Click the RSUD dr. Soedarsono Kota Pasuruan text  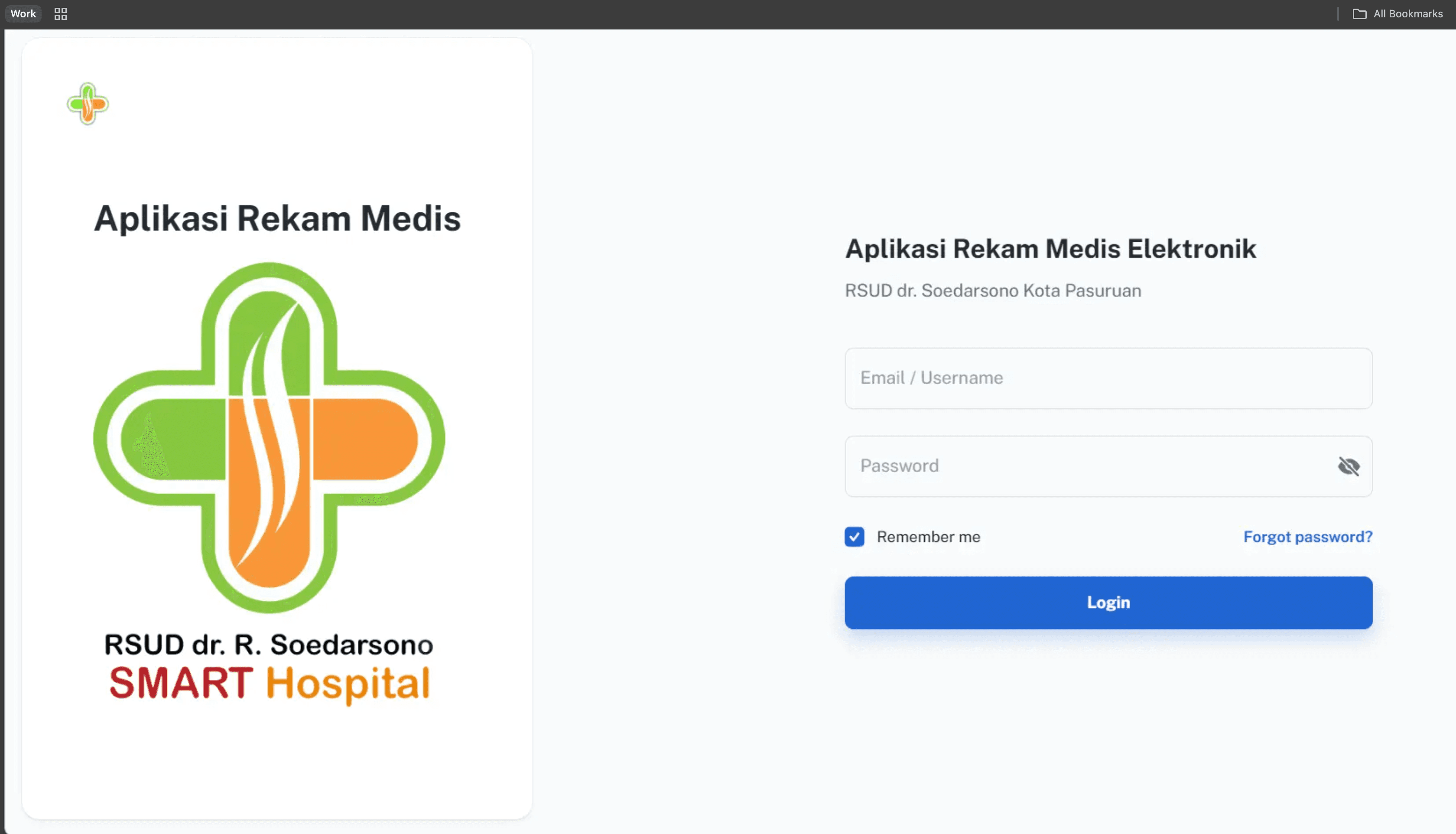coord(993,290)
